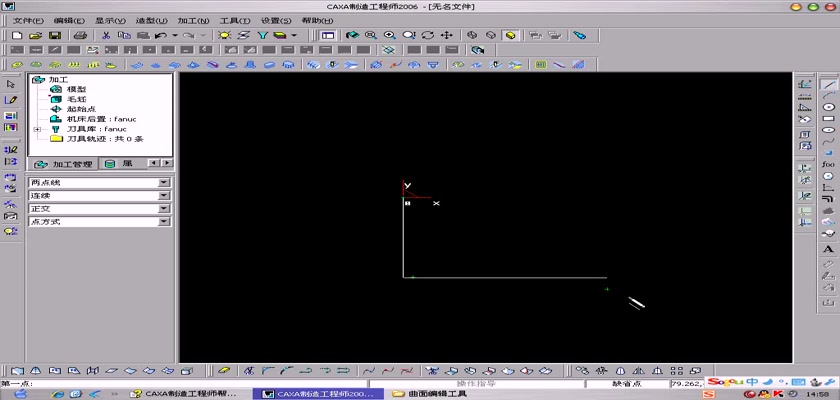Click the 缺省点 status bar field
840x400 pixels.
click(x=627, y=383)
